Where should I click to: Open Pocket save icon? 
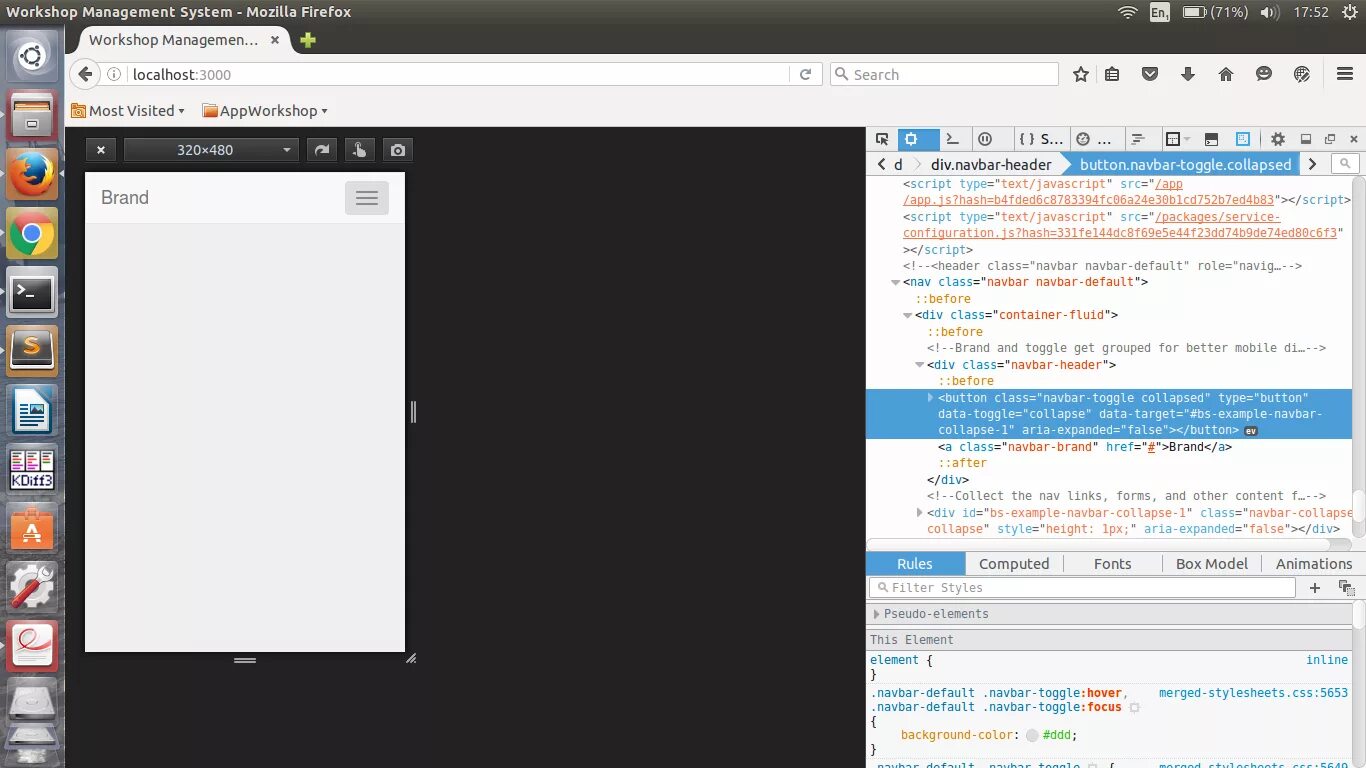tap(1150, 74)
